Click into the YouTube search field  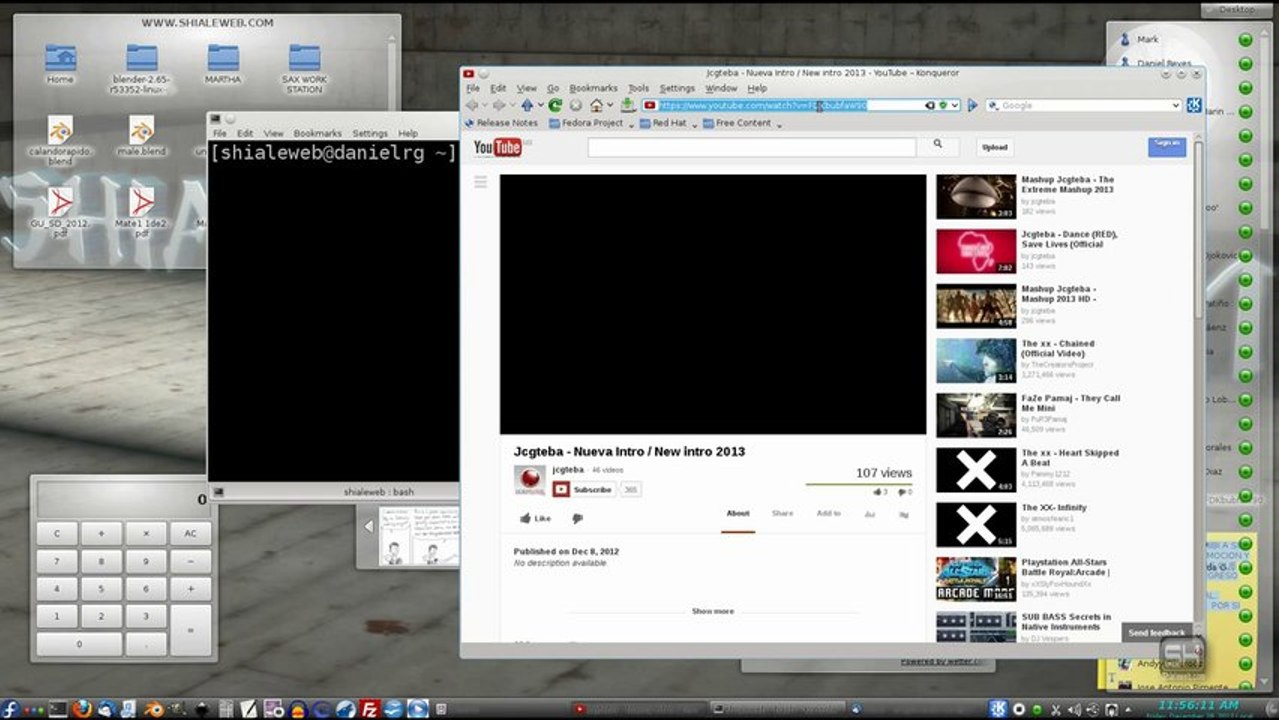click(x=752, y=147)
